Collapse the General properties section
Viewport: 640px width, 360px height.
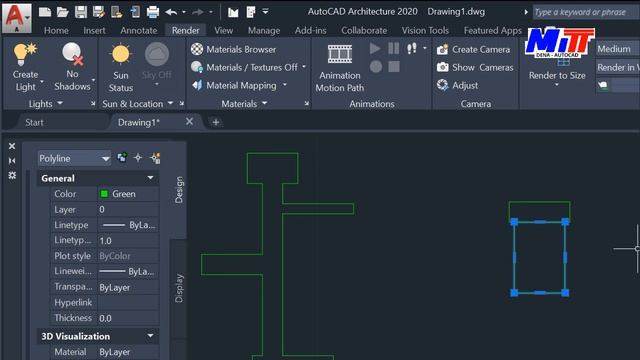click(x=150, y=178)
